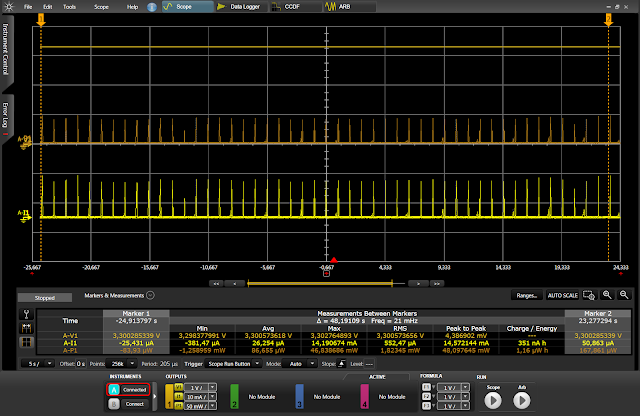This screenshot has width=640, height=416.
Task: Open the Ranges... dialog
Action: point(527,295)
